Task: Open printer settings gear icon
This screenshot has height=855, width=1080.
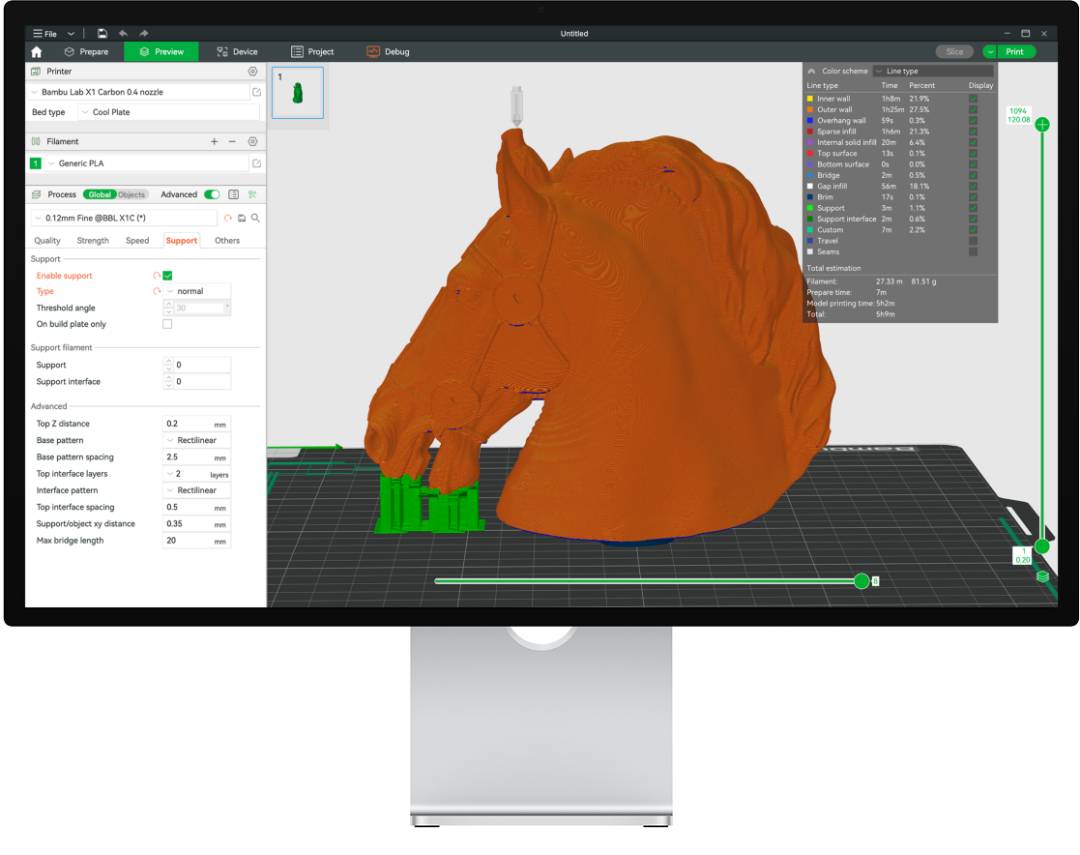Action: (x=253, y=72)
